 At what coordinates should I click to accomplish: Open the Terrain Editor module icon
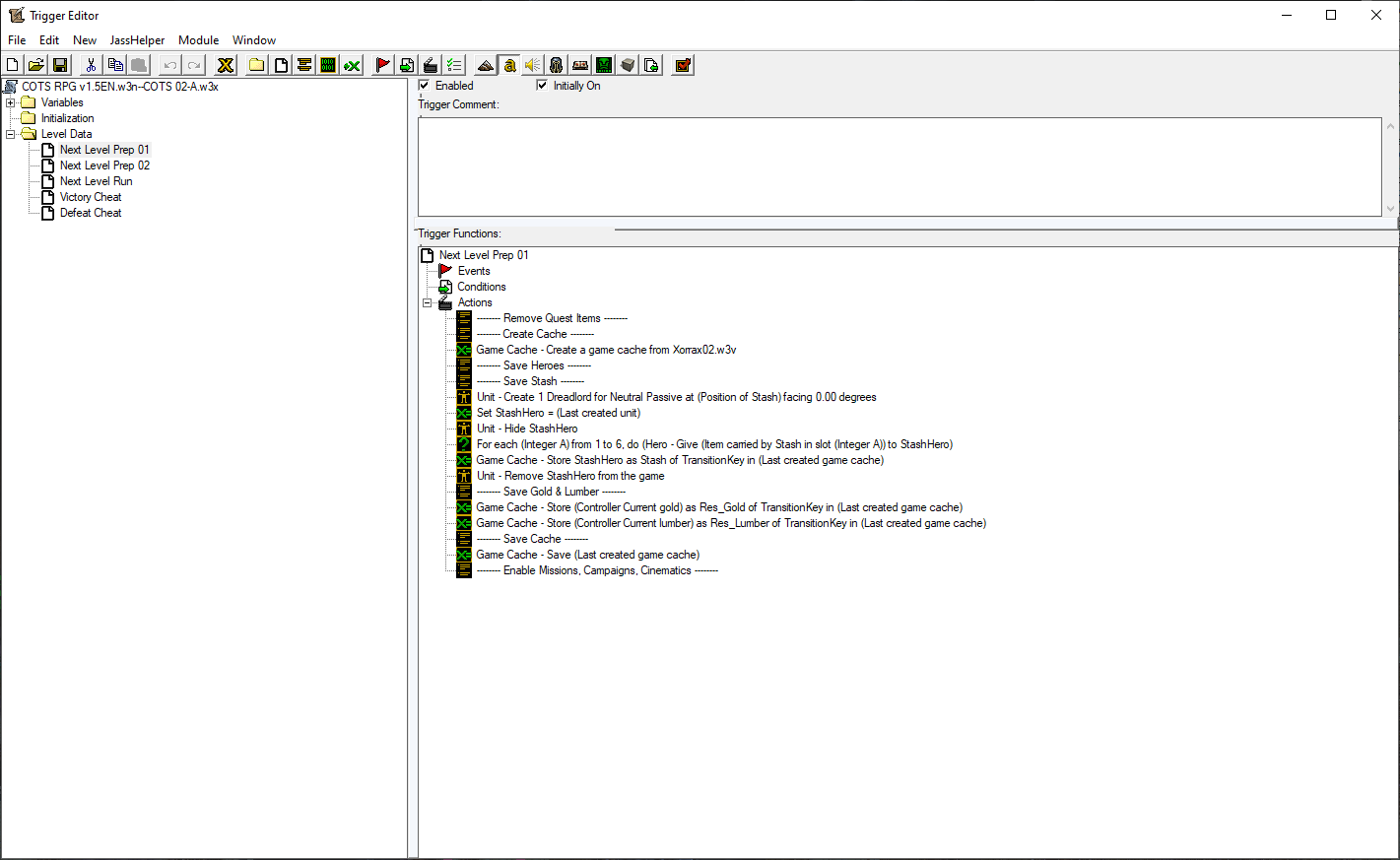coord(486,65)
